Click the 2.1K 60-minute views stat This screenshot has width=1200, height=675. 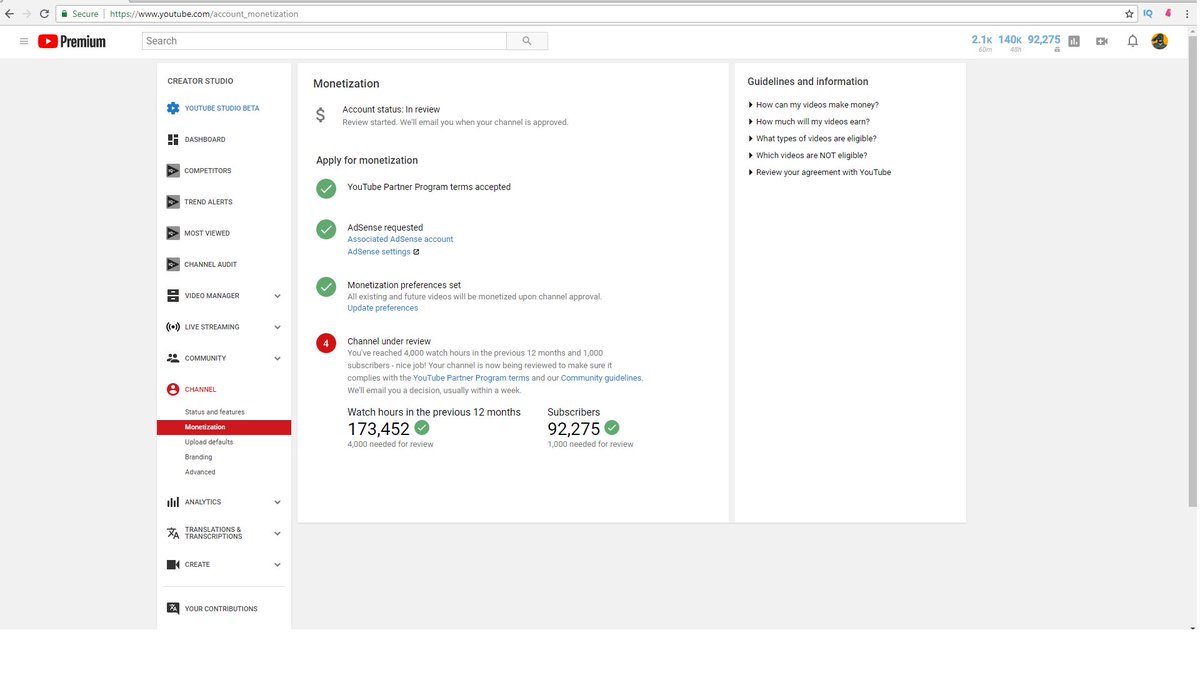(982, 39)
